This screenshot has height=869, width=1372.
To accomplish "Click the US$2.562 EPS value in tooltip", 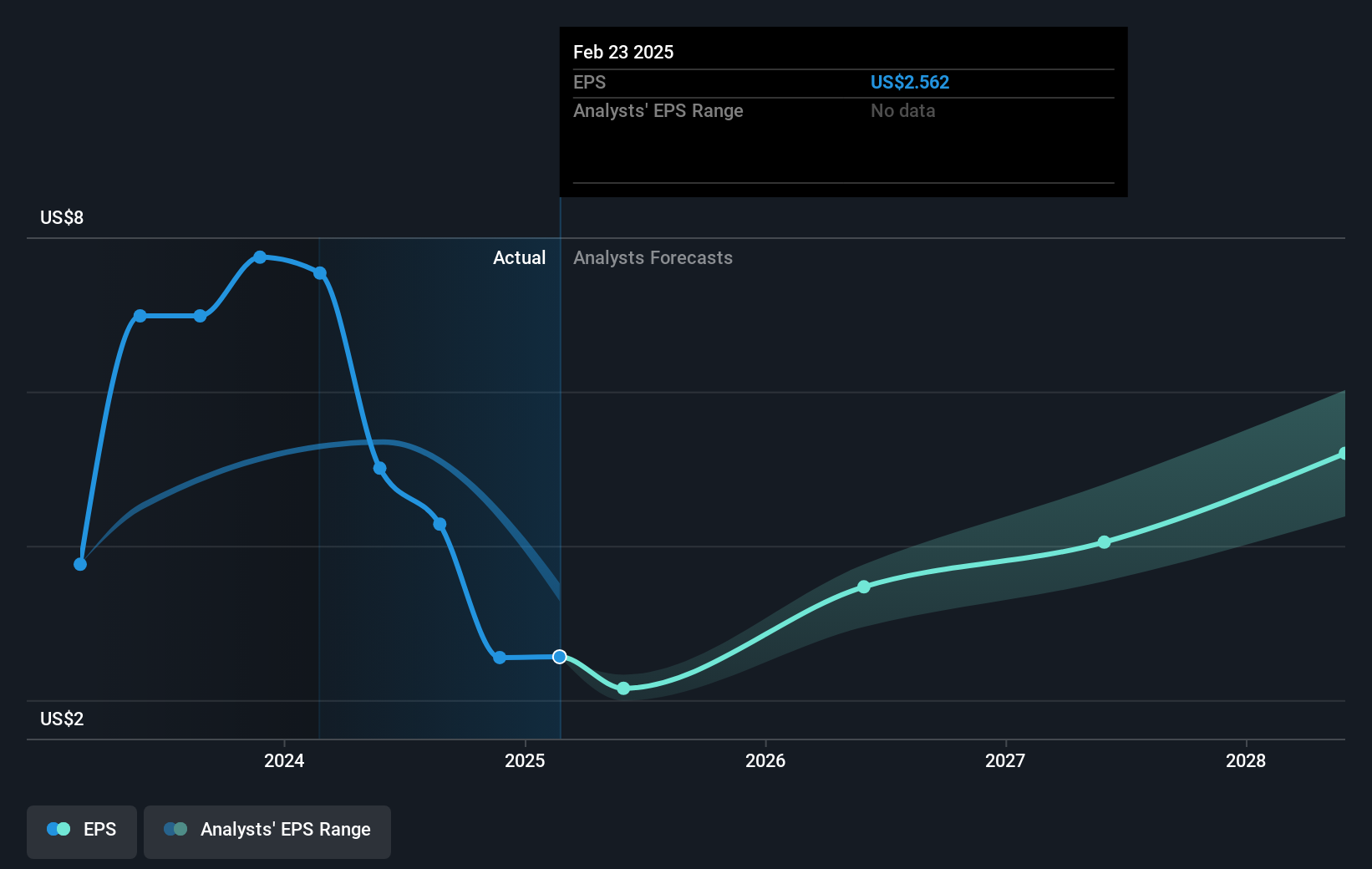I will click(910, 83).
